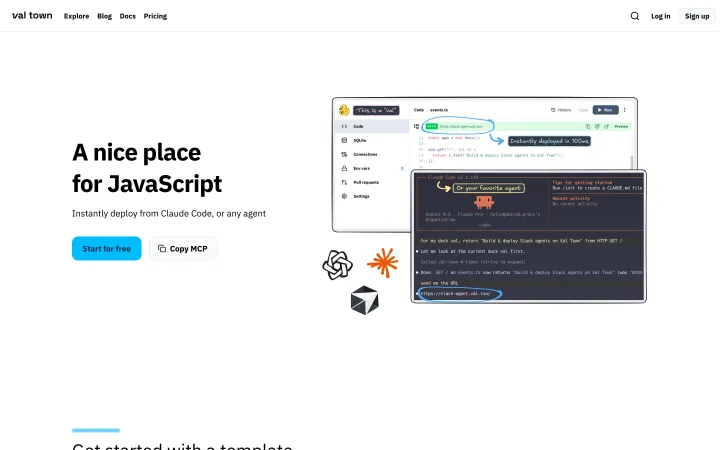The height and width of the screenshot is (450, 720).
Task: Click the Cursor cube logo
Action: pos(365,300)
